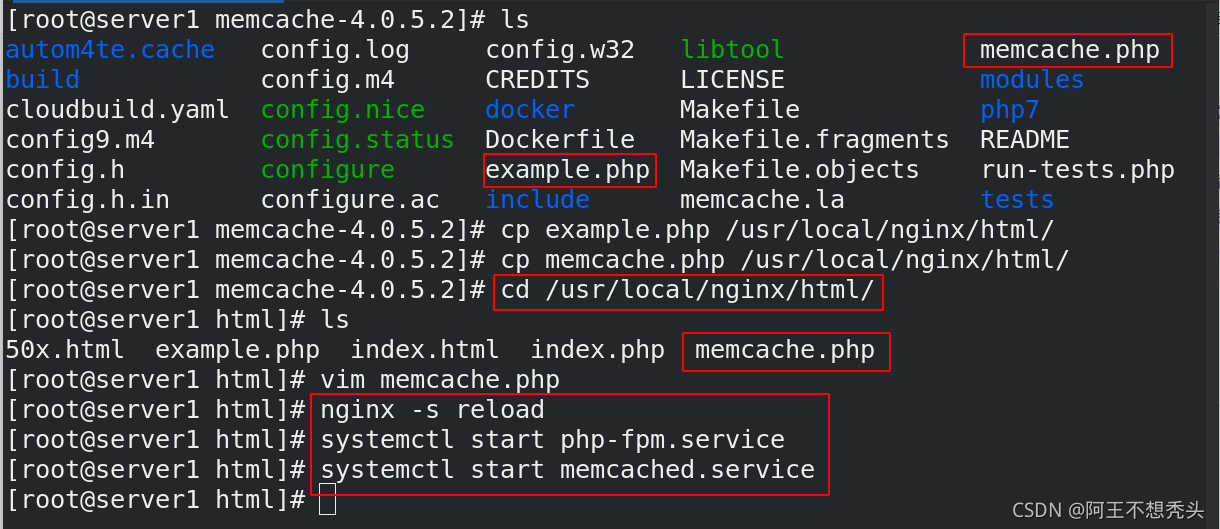Click the terminal cursor at the last prompt

327,500
